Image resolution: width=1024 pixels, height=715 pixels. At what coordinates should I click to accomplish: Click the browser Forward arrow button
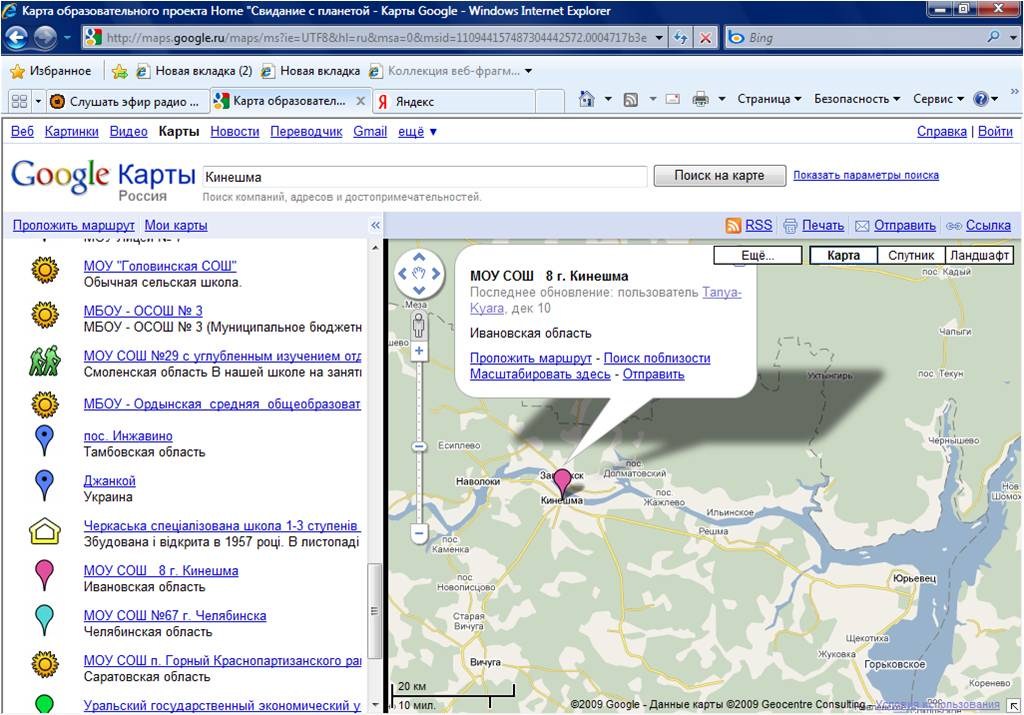(x=46, y=38)
